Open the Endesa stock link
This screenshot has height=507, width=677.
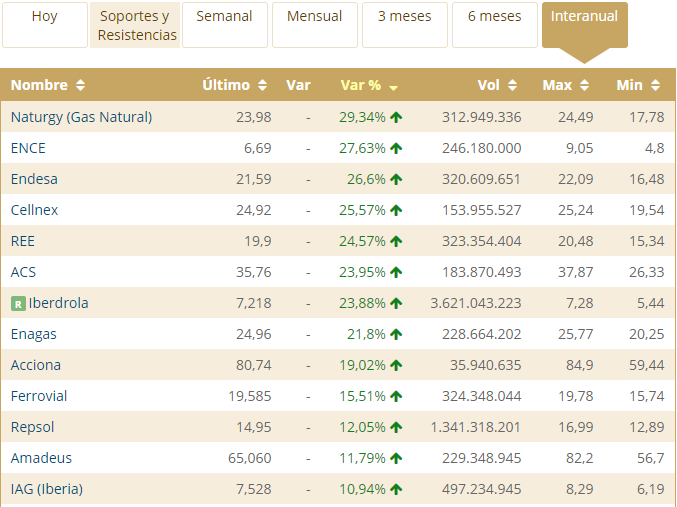coord(34,179)
